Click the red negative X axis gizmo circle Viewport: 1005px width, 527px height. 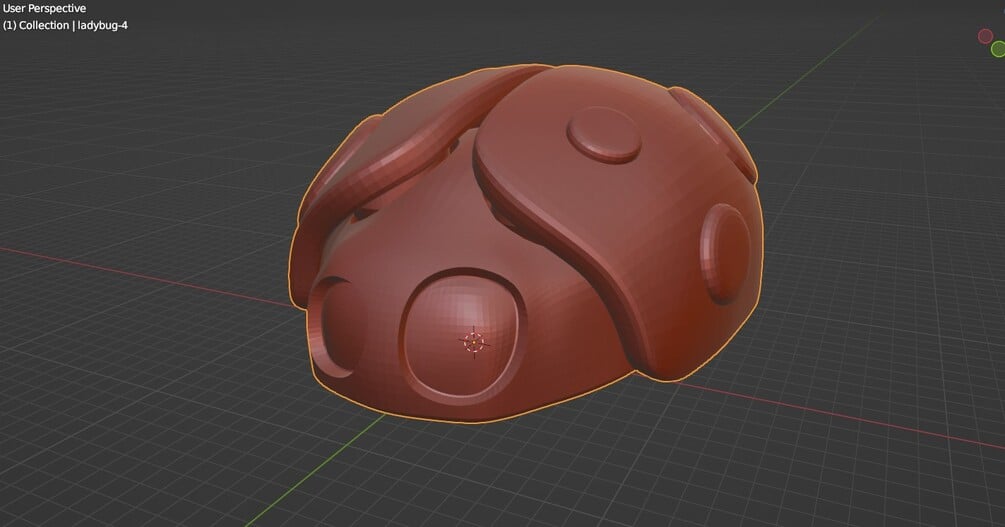click(x=985, y=37)
